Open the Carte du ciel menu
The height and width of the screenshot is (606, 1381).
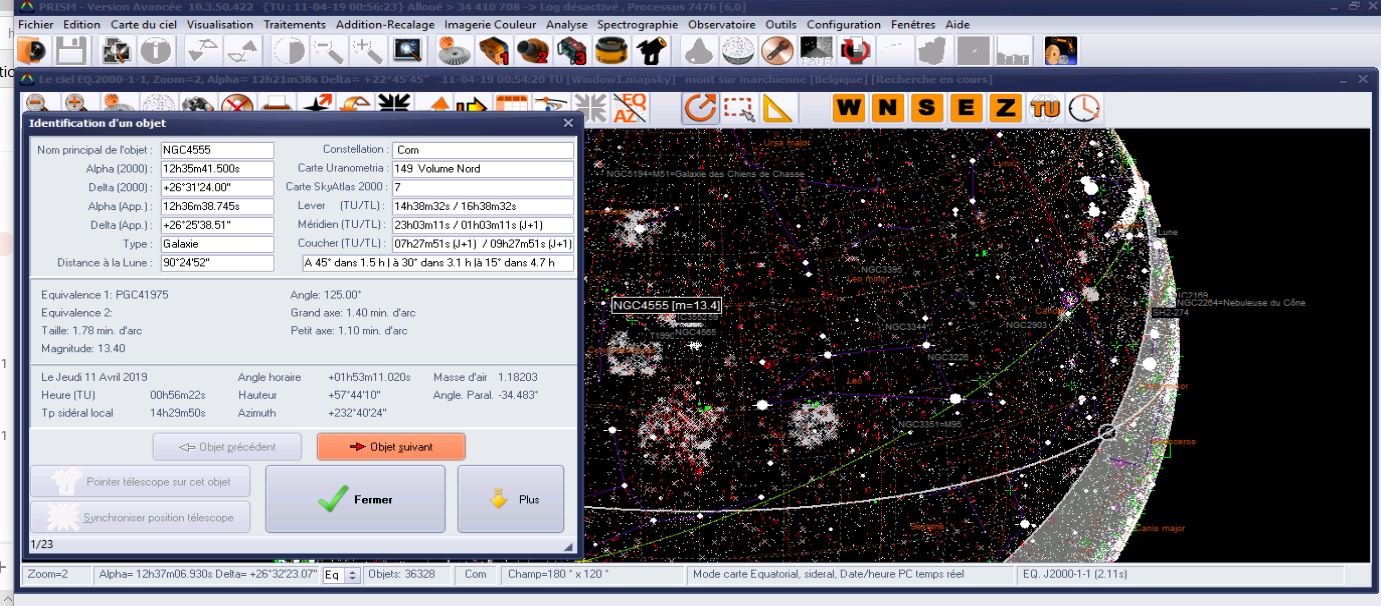[x=143, y=24]
